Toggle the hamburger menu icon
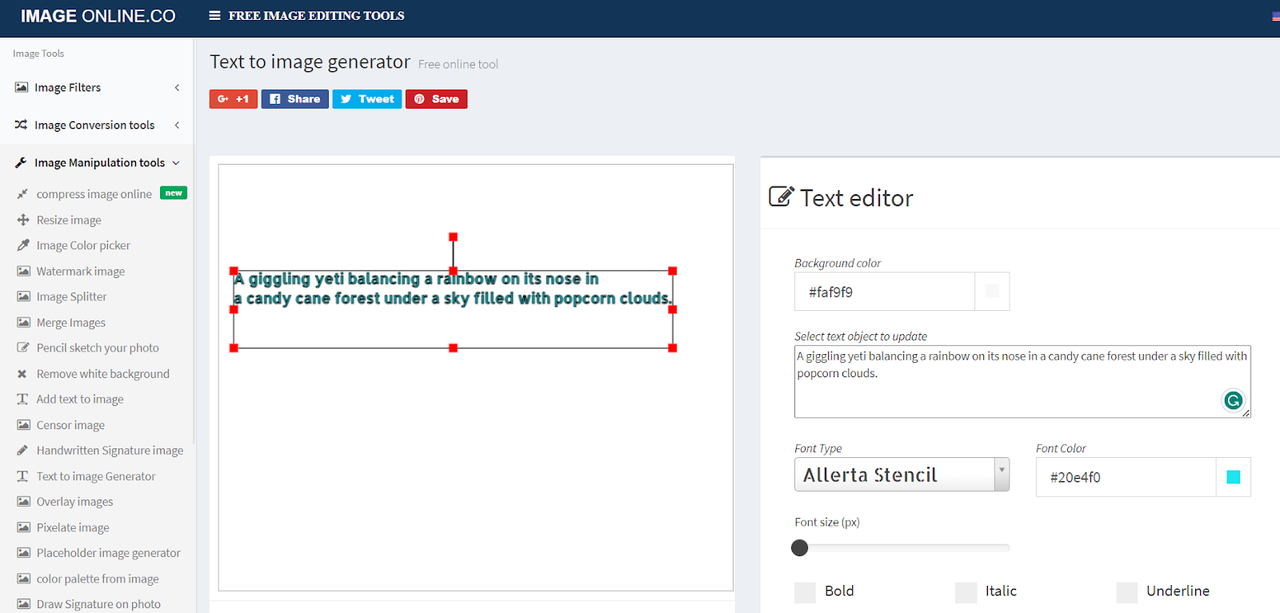The height and width of the screenshot is (613, 1280). tap(215, 16)
